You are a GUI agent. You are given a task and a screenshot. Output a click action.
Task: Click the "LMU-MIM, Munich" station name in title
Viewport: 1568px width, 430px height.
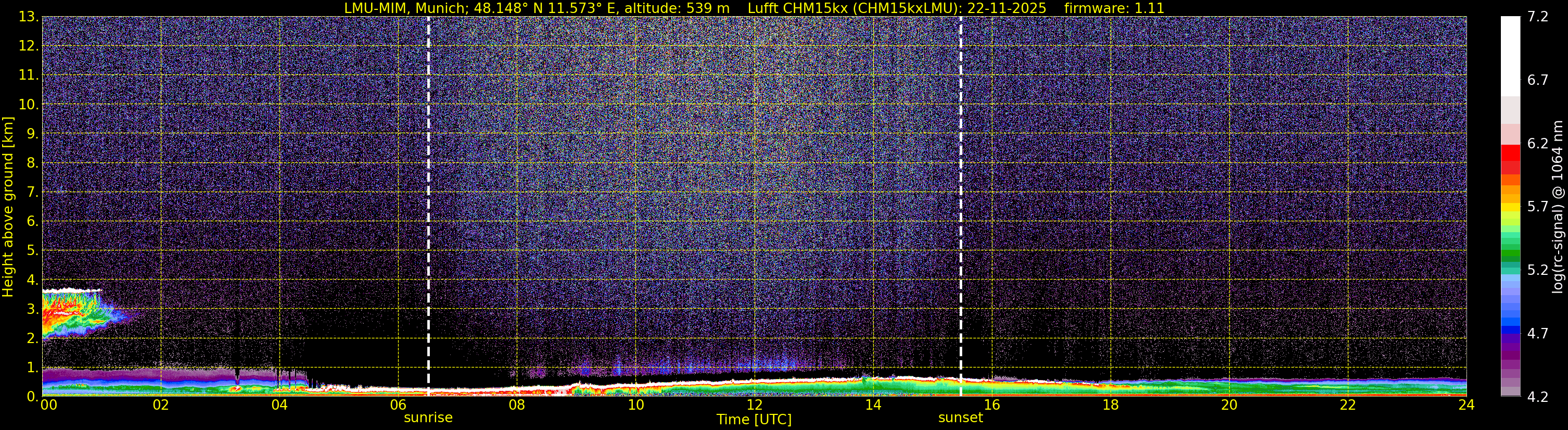(x=406, y=8)
